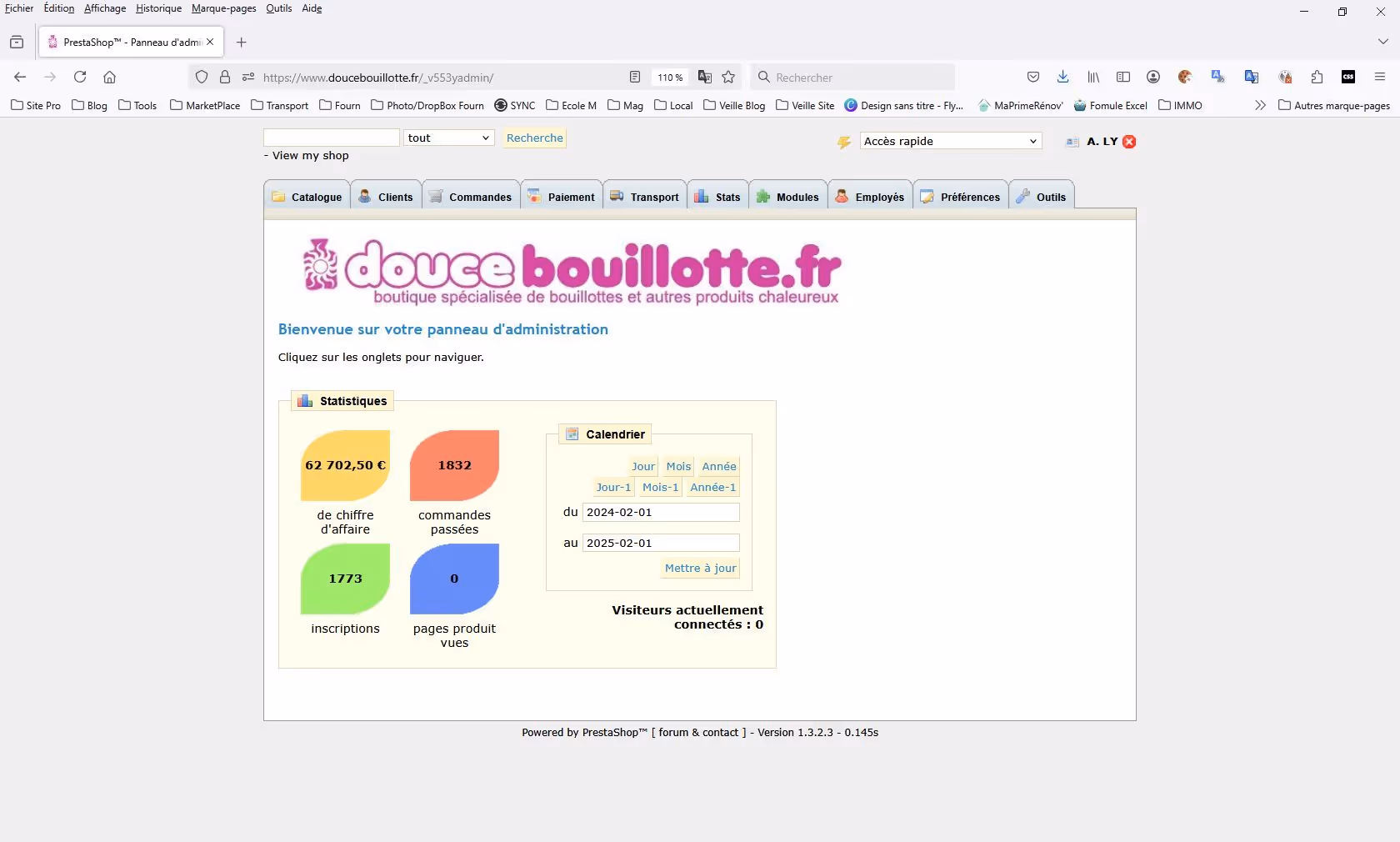Open the Préférences tab
The width and height of the screenshot is (1400, 842).
pyautogui.click(x=961, y=197)
